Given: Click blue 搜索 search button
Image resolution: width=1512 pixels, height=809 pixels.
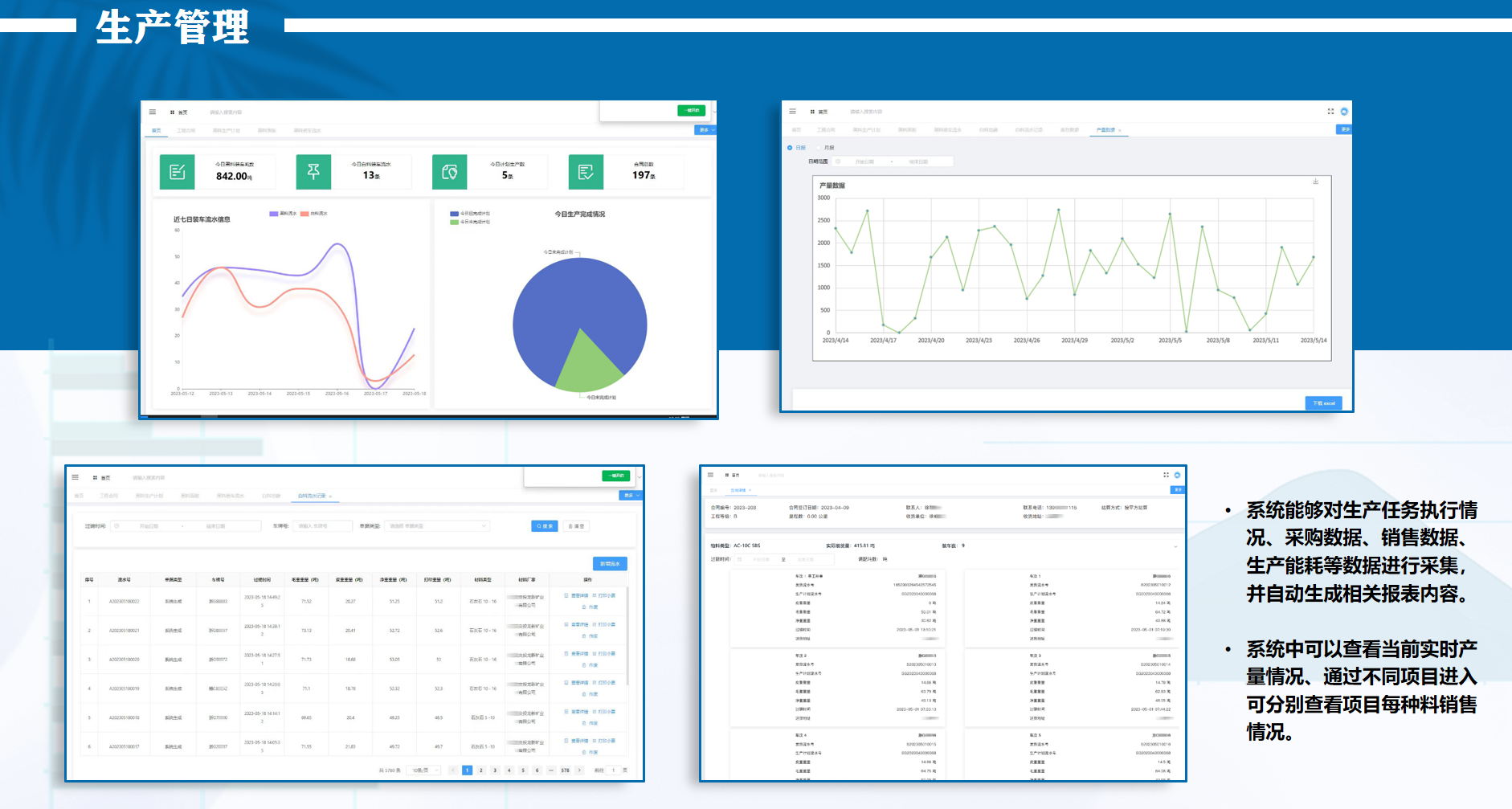Looking at the screenshot, I should click(545, 526).
